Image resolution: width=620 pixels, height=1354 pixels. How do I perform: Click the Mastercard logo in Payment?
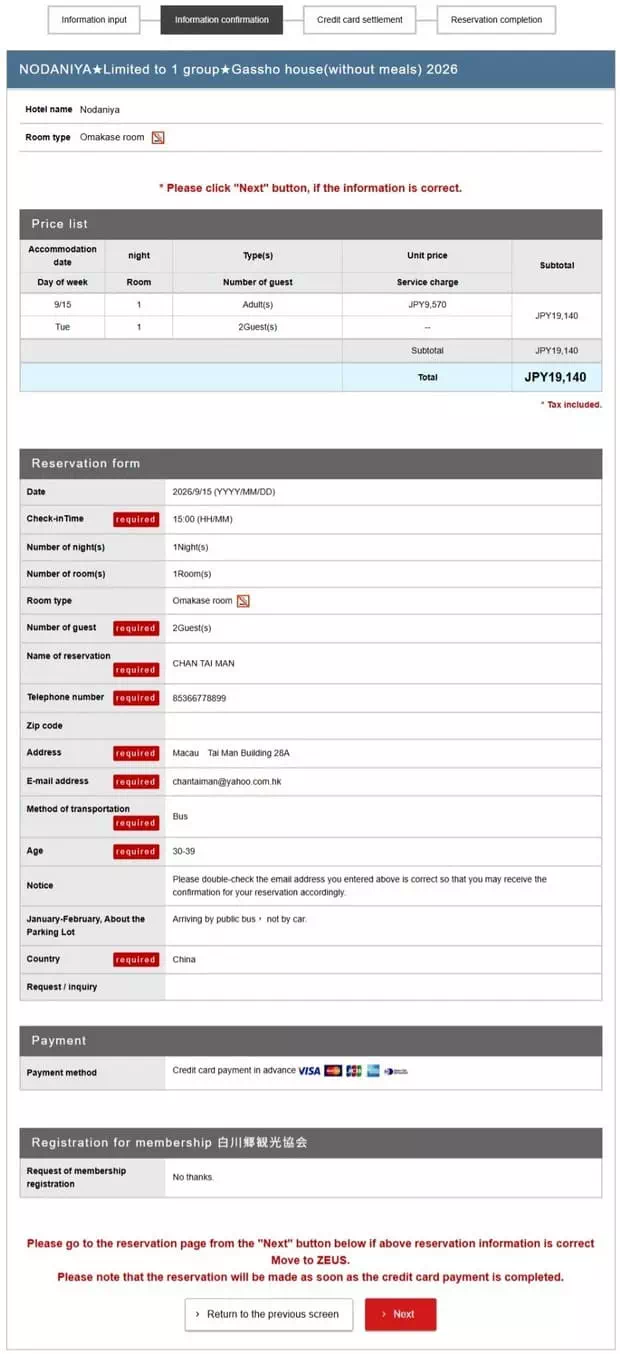tap(333, 1071)
